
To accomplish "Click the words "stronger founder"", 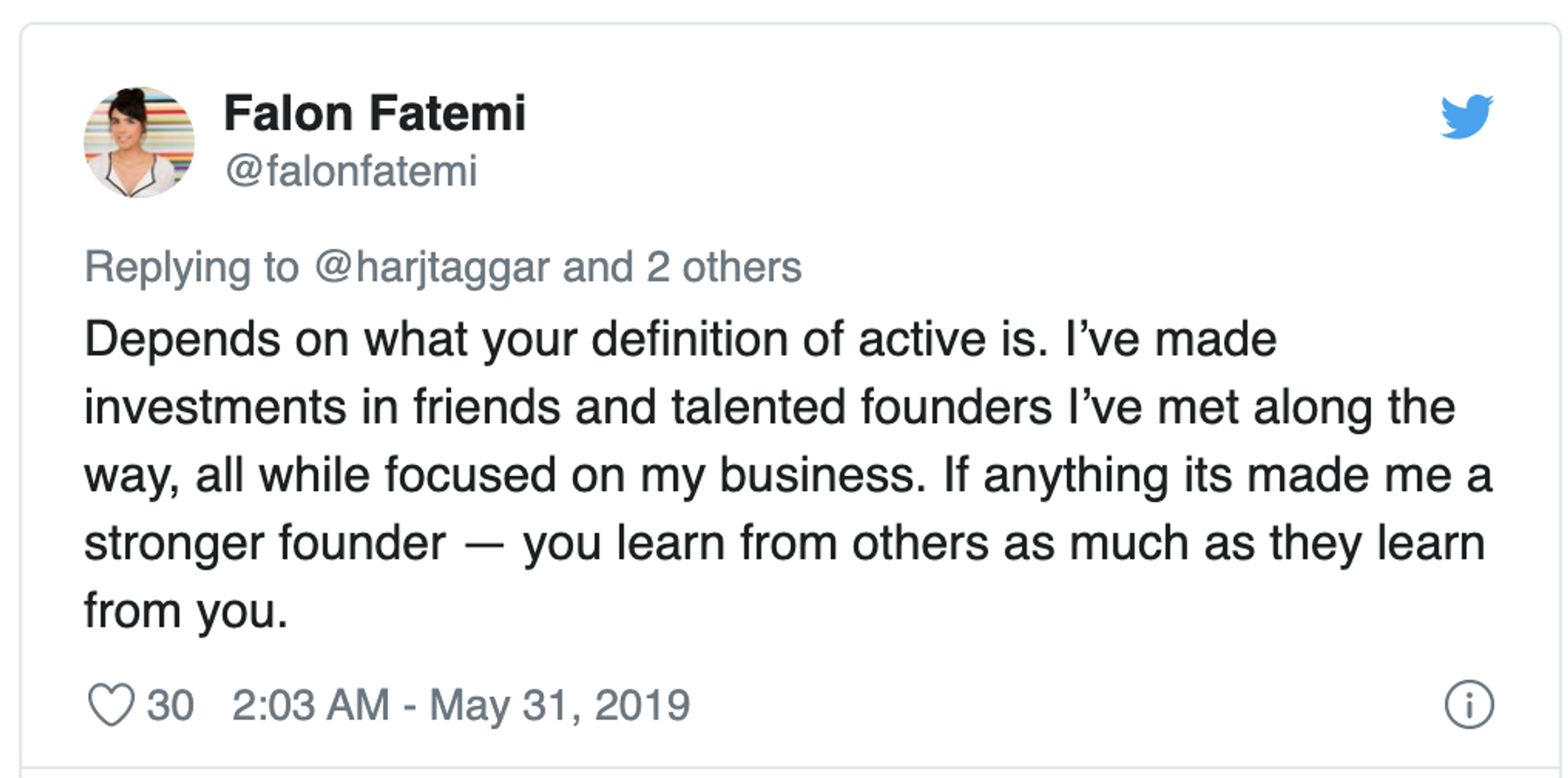I will tap(265, 543).
